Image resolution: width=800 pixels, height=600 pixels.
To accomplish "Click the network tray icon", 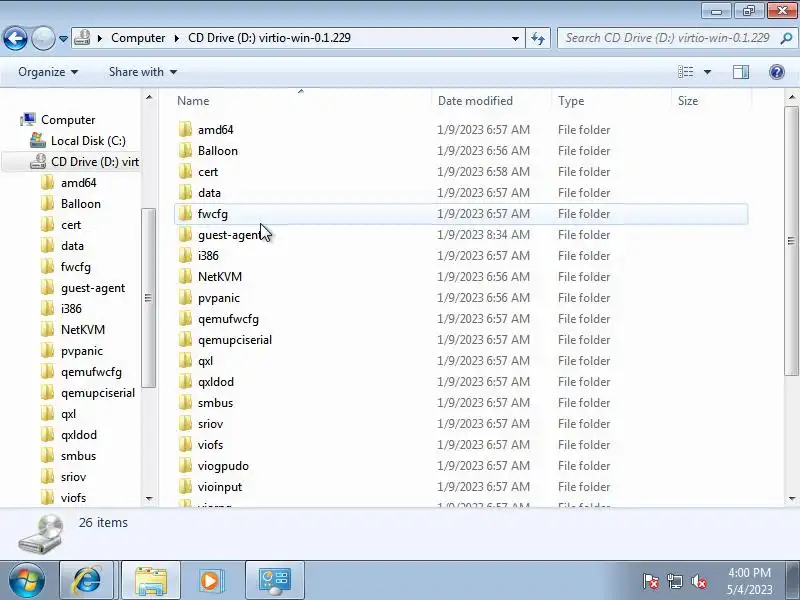I will [674, 581].
